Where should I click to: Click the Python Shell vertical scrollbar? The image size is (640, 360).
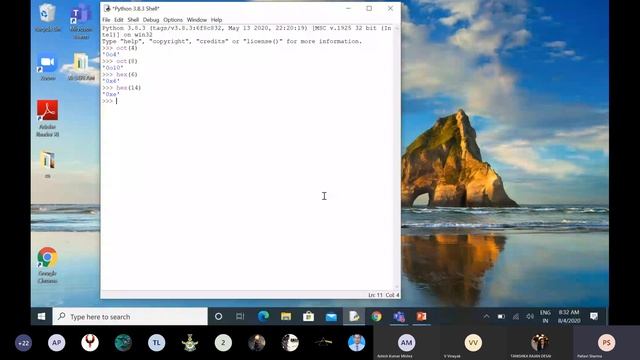397,158
